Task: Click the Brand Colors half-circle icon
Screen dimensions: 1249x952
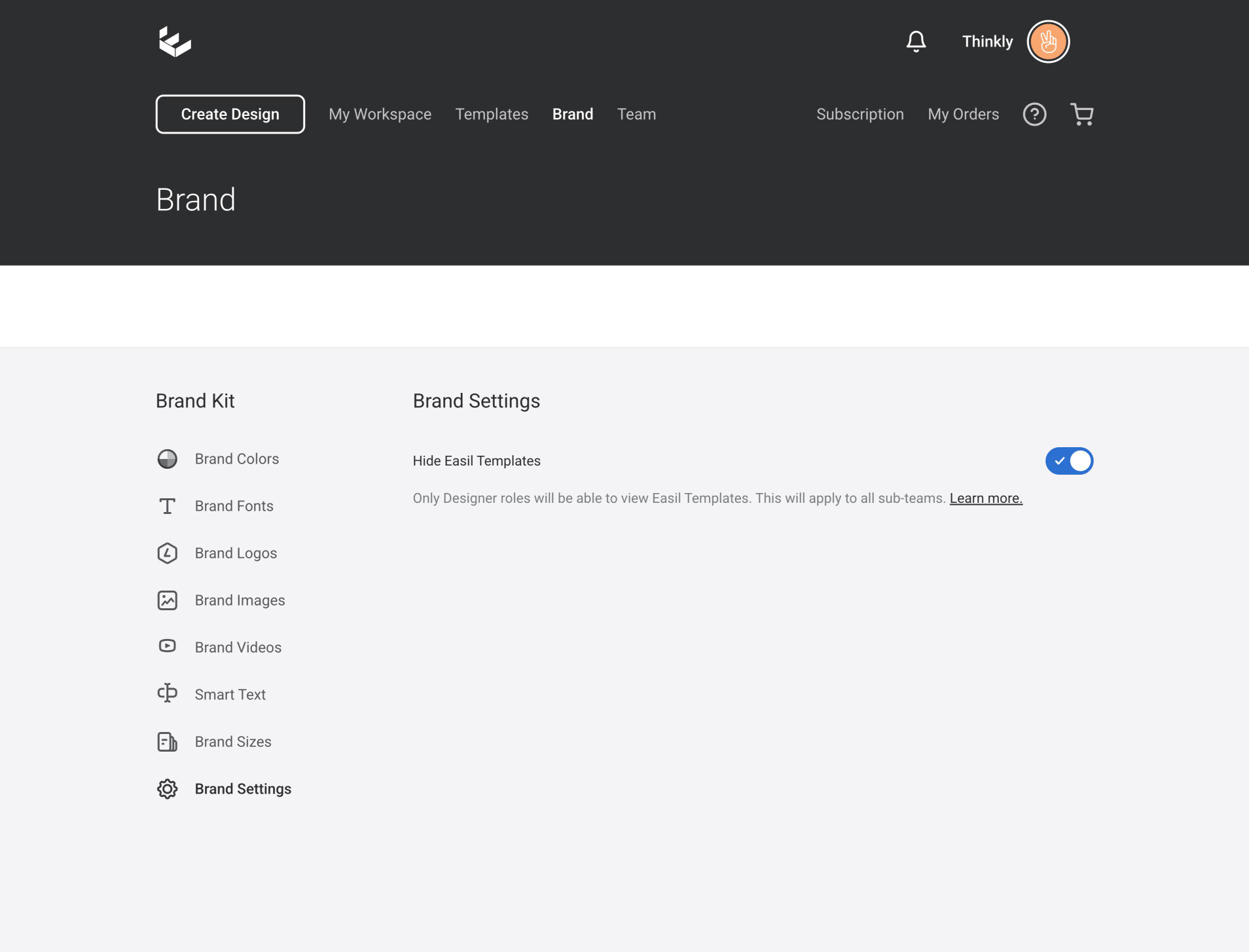Action: pos(168,459)
